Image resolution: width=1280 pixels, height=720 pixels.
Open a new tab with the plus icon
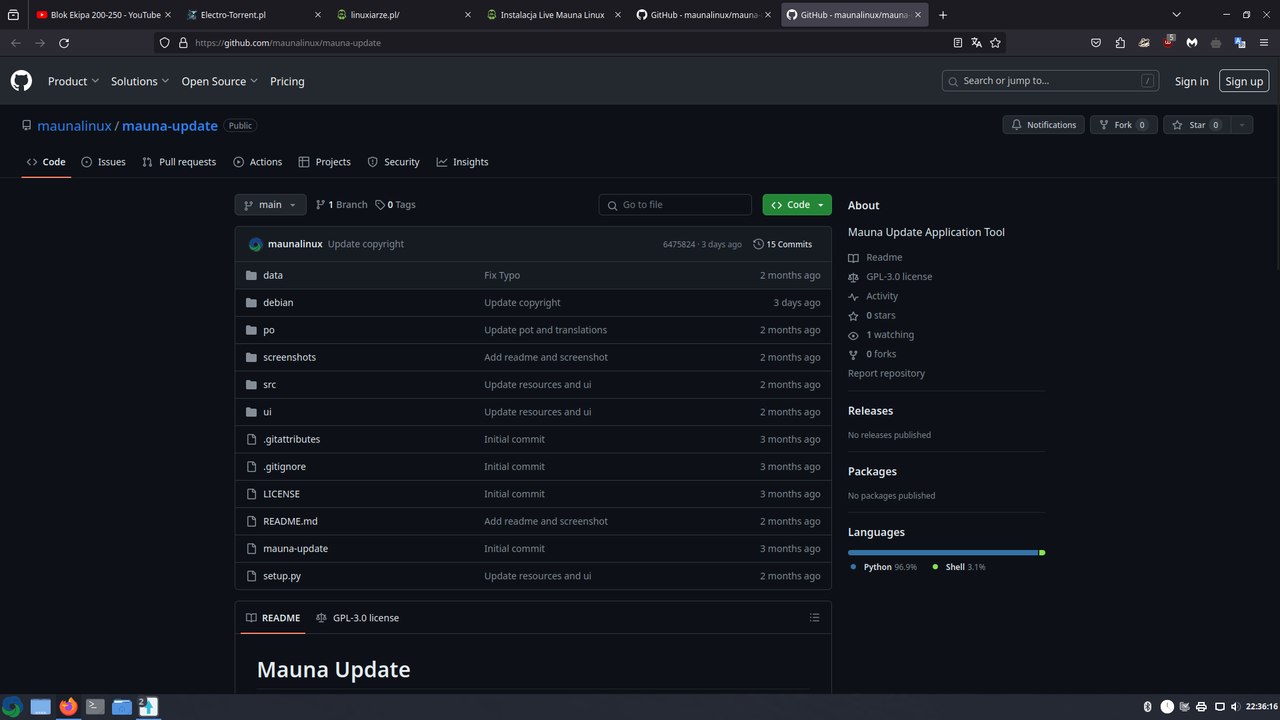(x=943, y=15)
